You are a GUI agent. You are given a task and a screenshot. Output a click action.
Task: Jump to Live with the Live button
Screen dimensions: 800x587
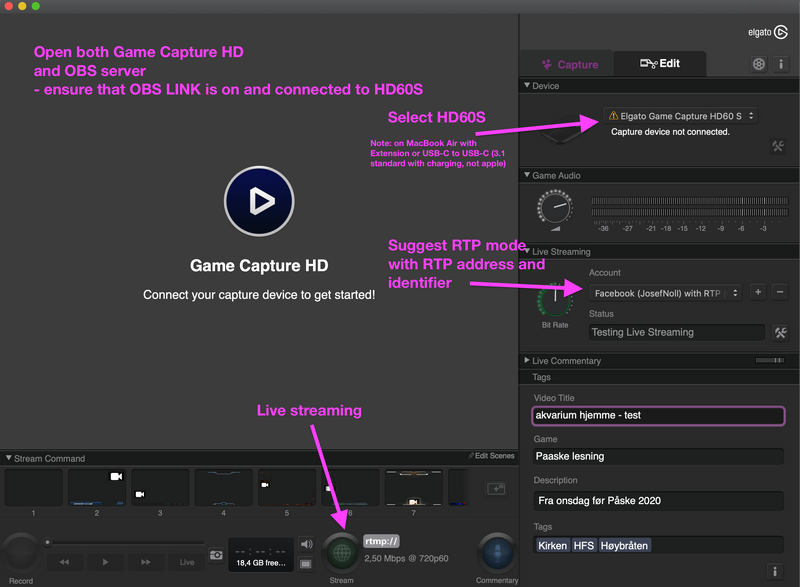(187, 562)
